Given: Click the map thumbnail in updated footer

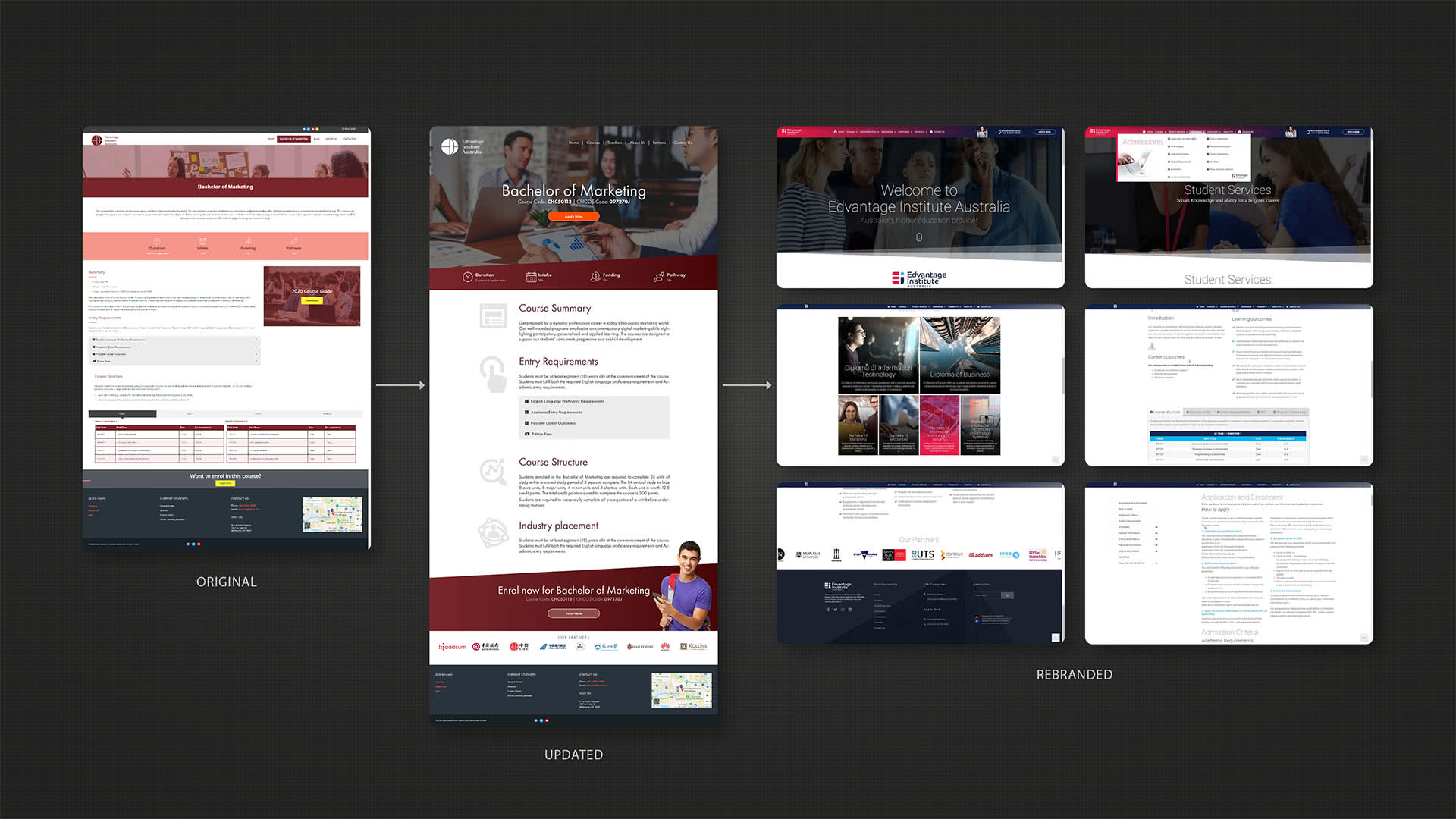Looking at the screenshot, I should pyautogui.click(x=681, y=690).
